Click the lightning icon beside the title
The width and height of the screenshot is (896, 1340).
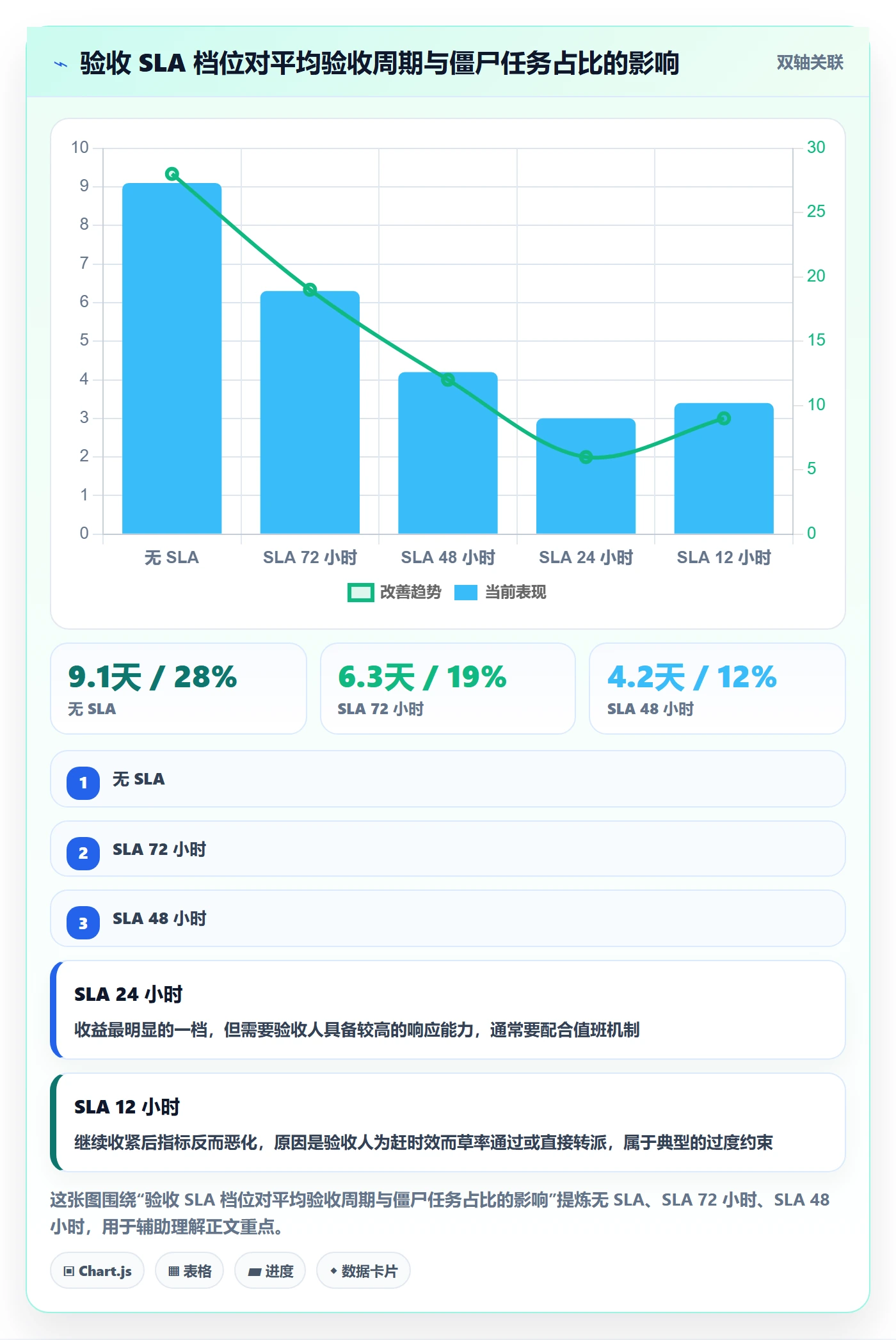click(61, 63)
